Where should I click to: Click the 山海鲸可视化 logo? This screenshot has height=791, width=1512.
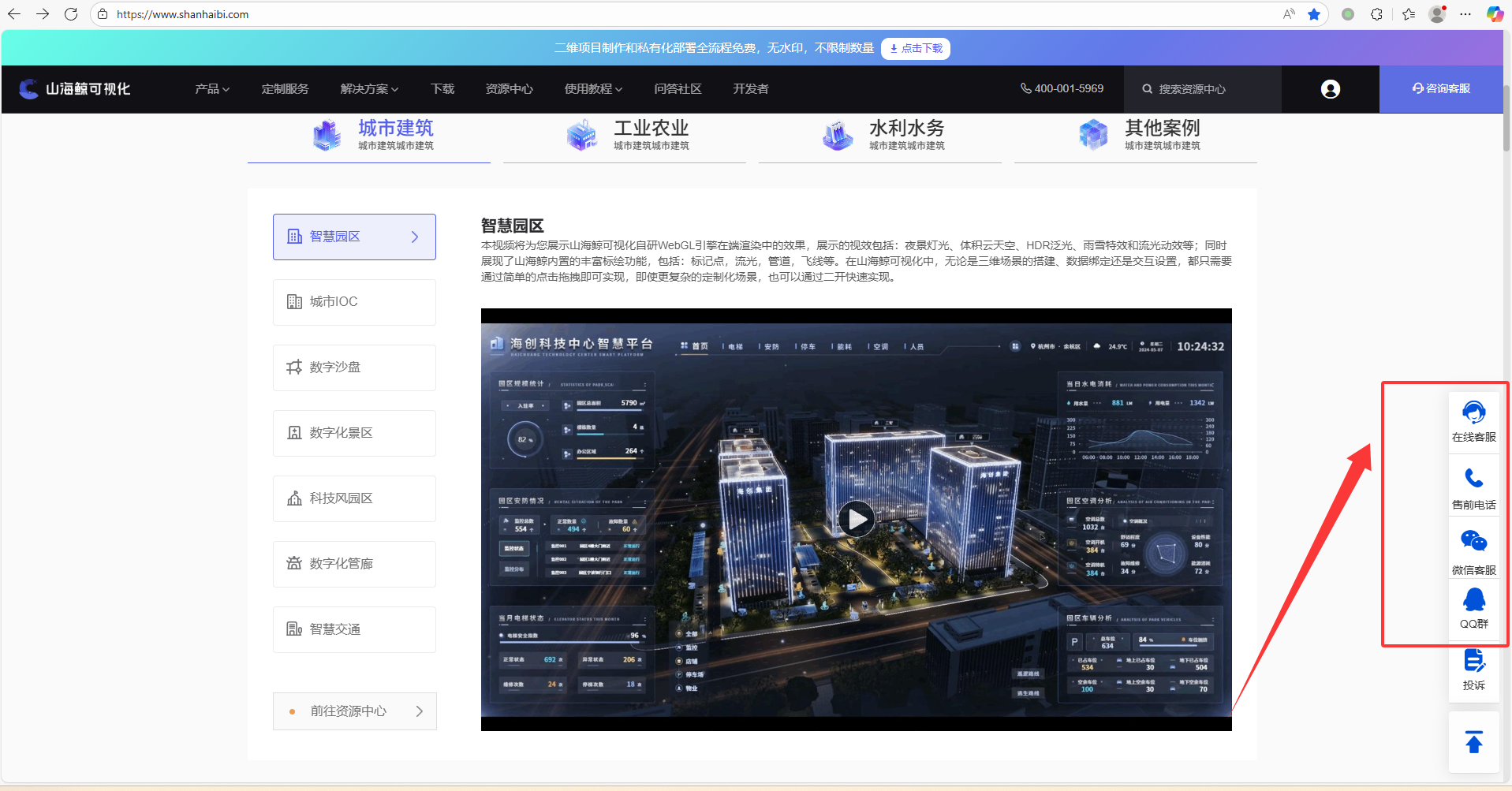[x=74, y=89]
